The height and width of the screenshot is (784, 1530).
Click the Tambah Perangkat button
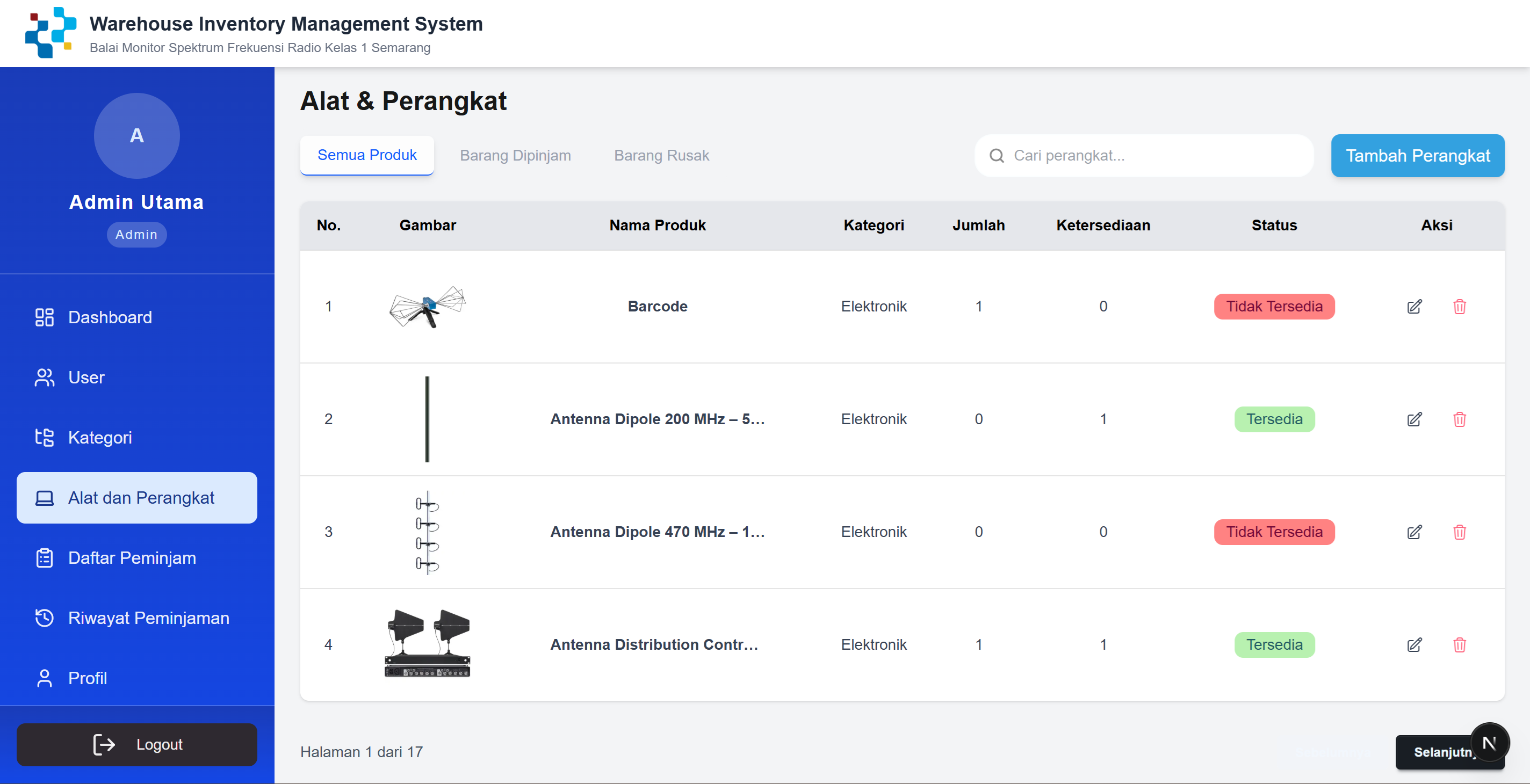1417,156
